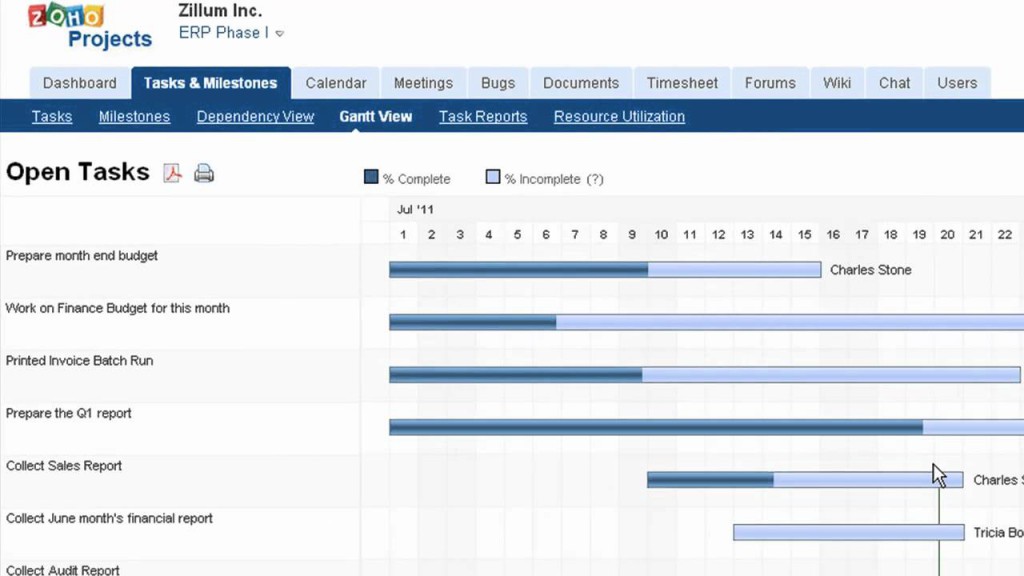Click day 22 in the timeline header
The width and height of the screenshot is (1024, 576).
tap(1004, 234)
